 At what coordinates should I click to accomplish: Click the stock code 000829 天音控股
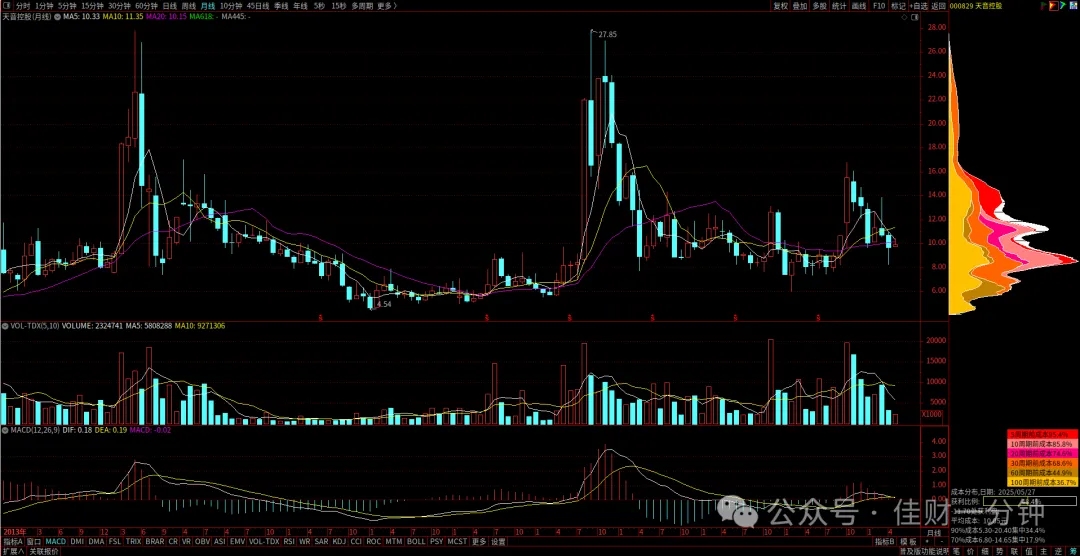click(x=975, y=6)
